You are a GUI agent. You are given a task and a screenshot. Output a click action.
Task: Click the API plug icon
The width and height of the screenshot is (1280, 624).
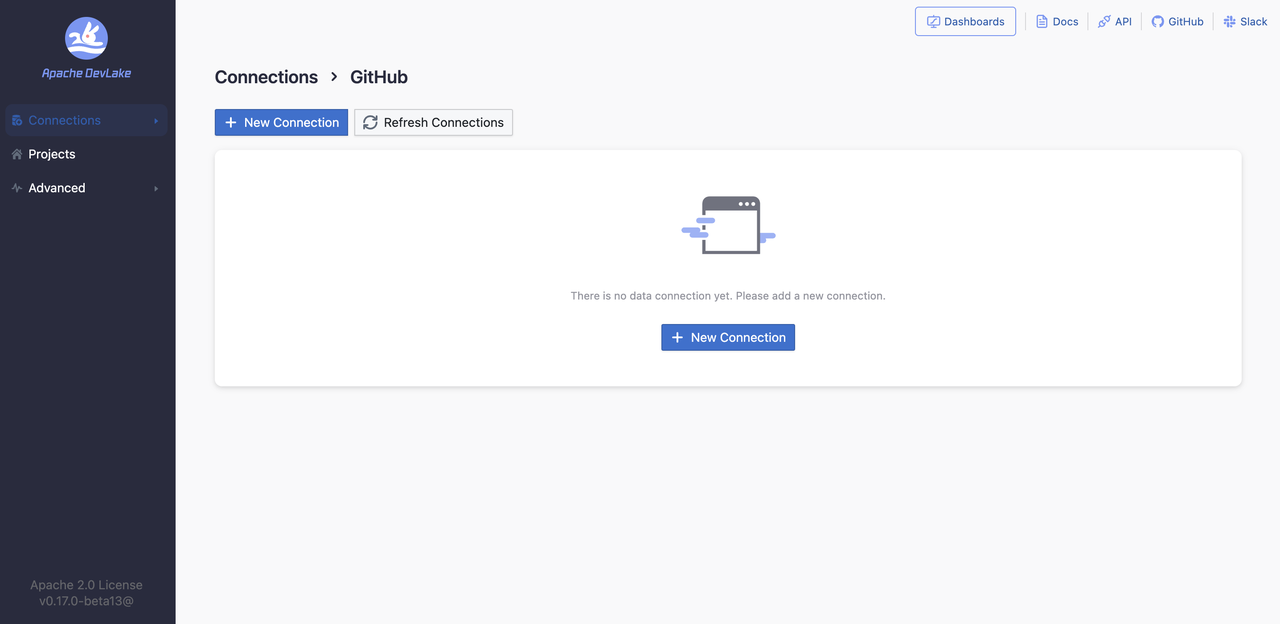[1104, 22]
